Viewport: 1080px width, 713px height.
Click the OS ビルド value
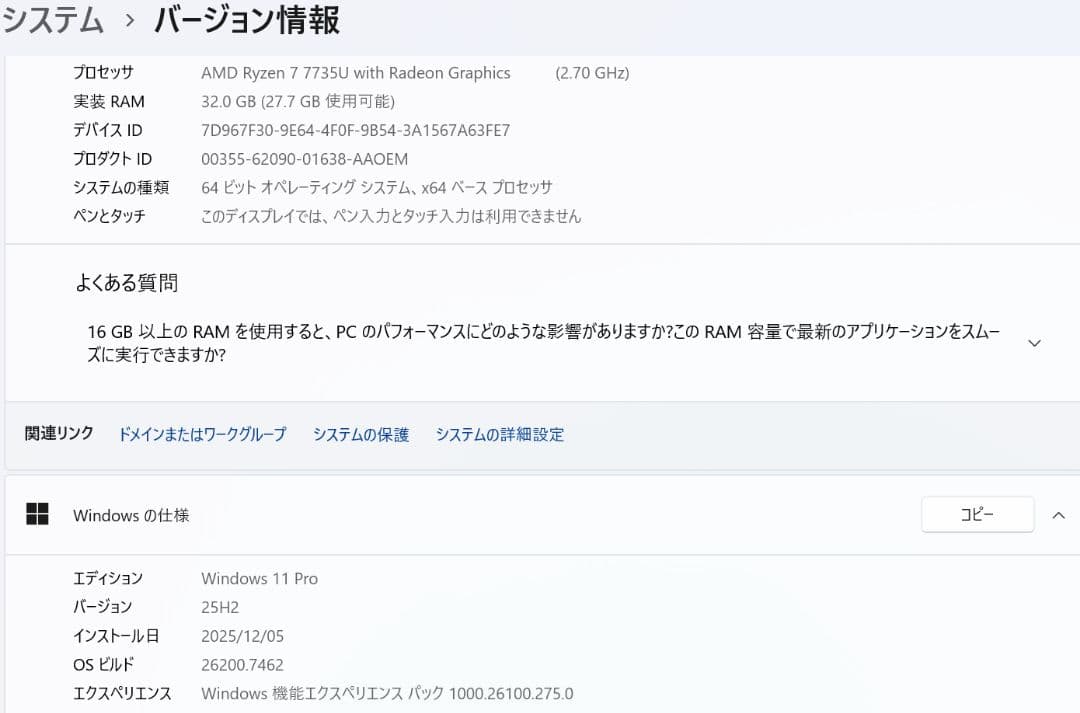tap(242, 664)
